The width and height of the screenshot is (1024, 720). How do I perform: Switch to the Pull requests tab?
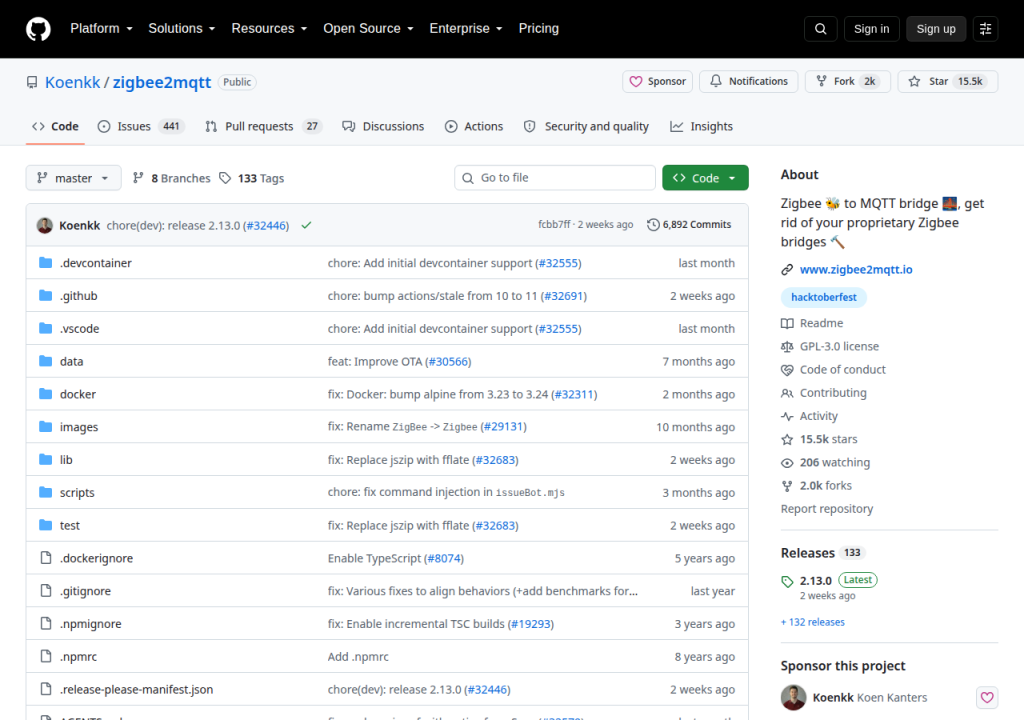click(x=264, y=127)
